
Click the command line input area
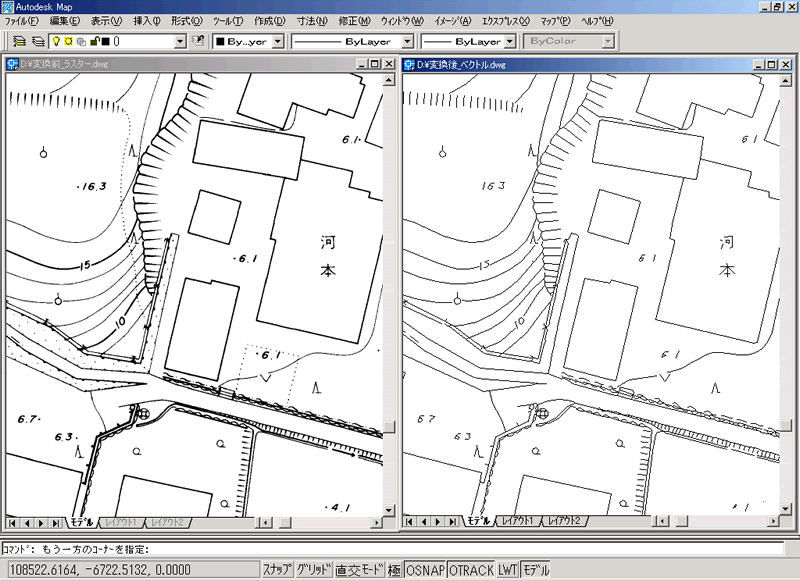tap(400, 549)
